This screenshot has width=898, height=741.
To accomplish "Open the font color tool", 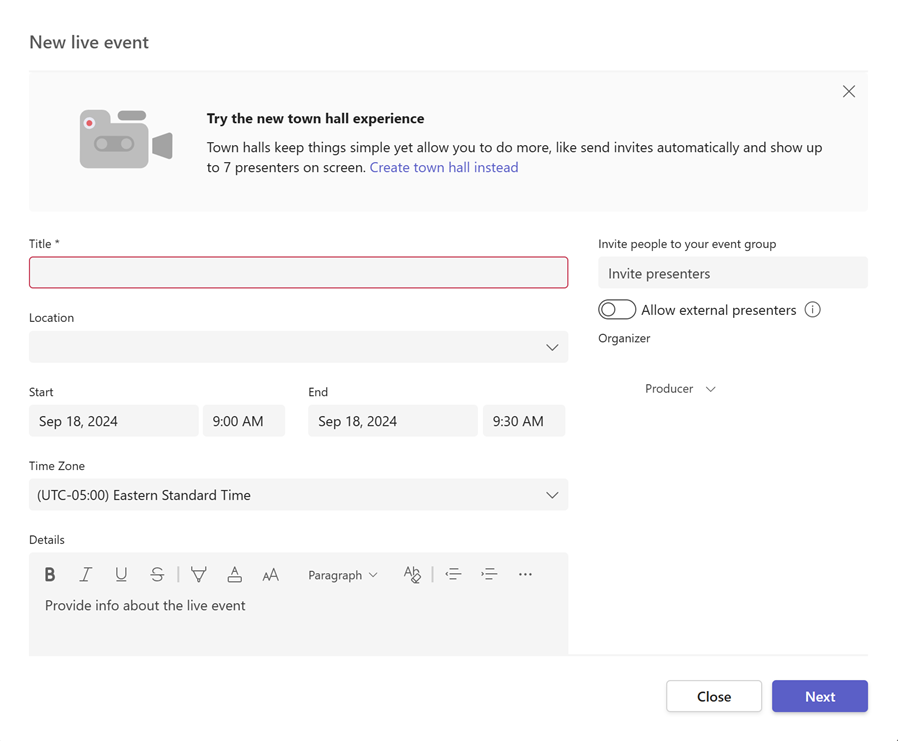I will pos(234,575).
